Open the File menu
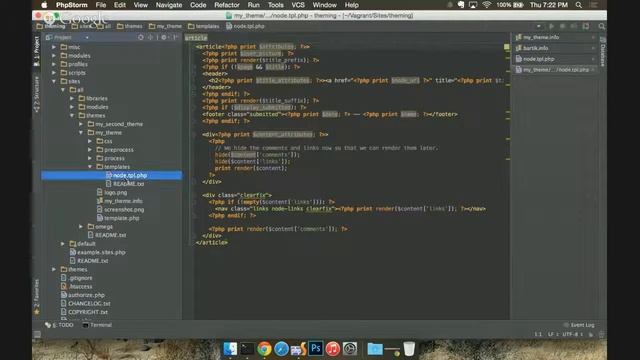Viewport: 640px width, 360px height. (100, 5)
